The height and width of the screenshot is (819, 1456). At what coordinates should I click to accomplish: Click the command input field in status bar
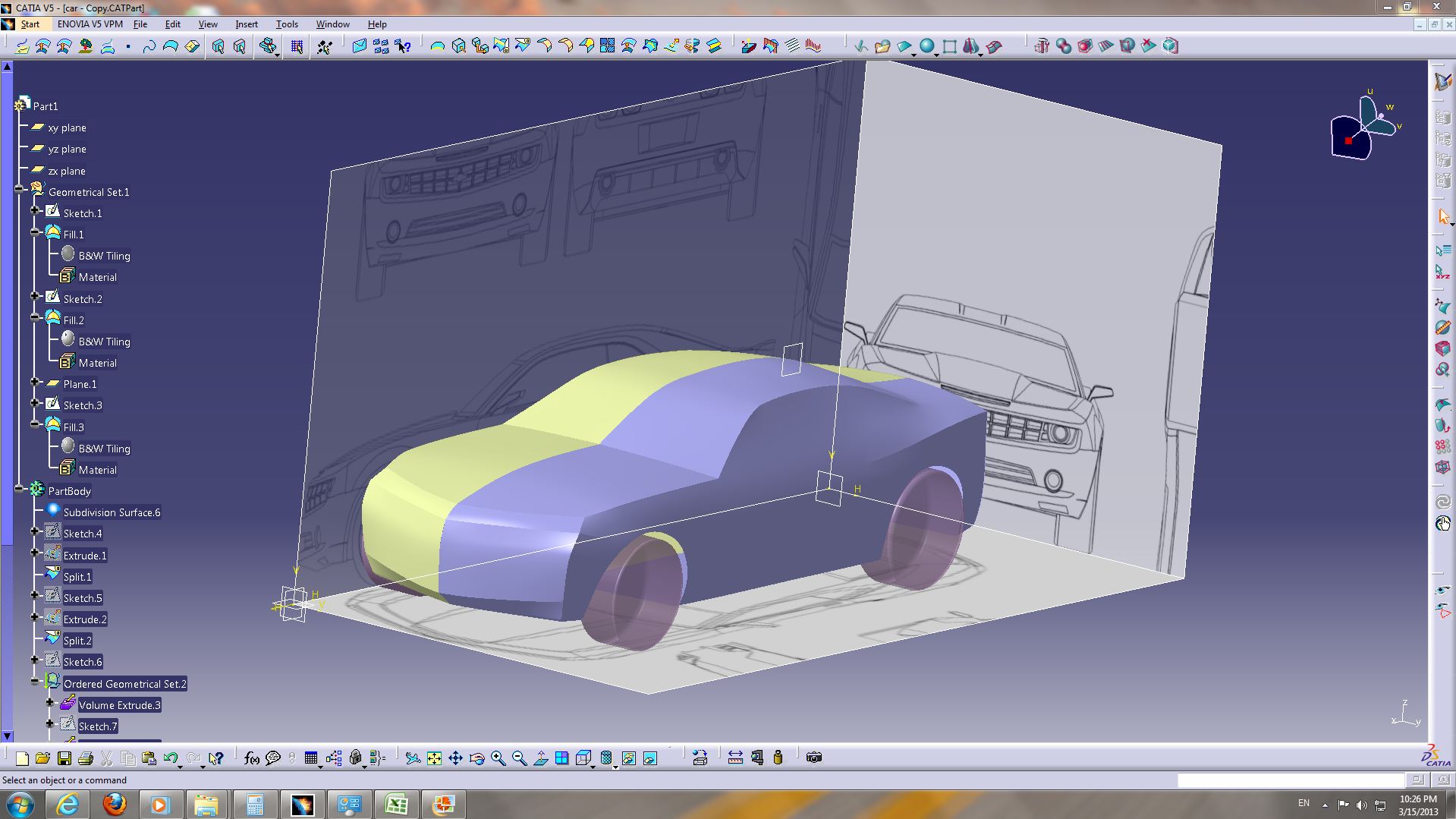(x=1291, y=780)
